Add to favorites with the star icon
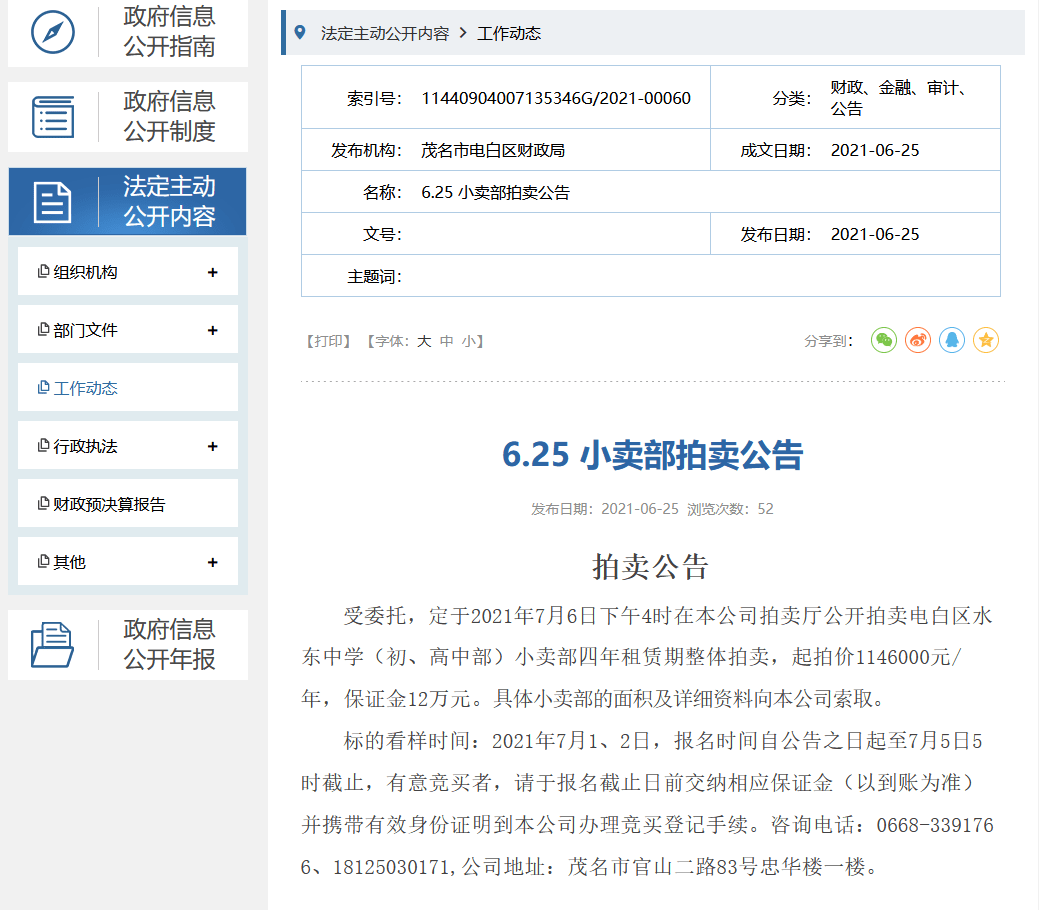1039x910 pixels. [986, 340]
